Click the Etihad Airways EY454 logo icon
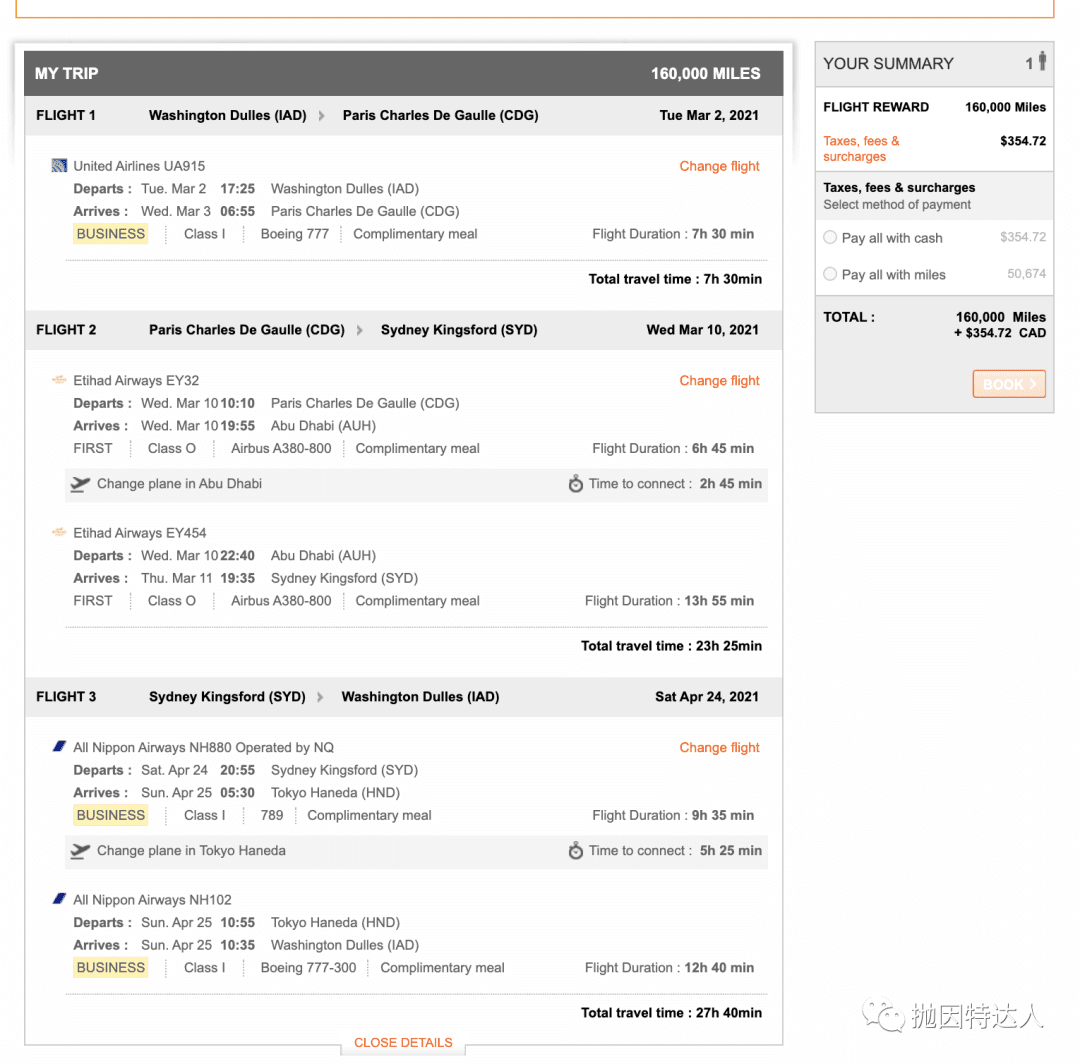 point(59,532)
